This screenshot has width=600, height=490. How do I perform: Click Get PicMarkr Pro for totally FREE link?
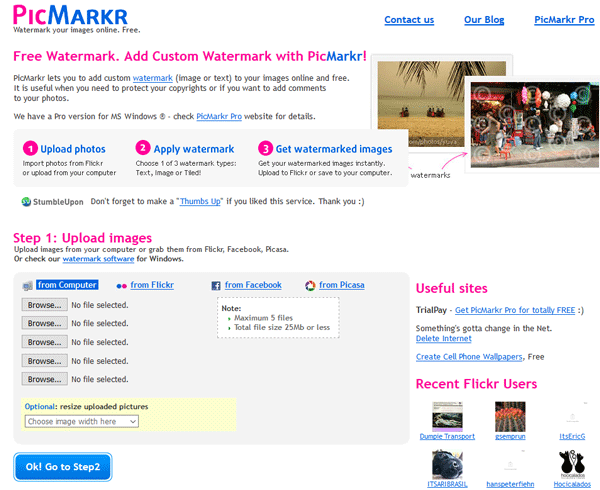pyautogui.click(x=515, y=310)
